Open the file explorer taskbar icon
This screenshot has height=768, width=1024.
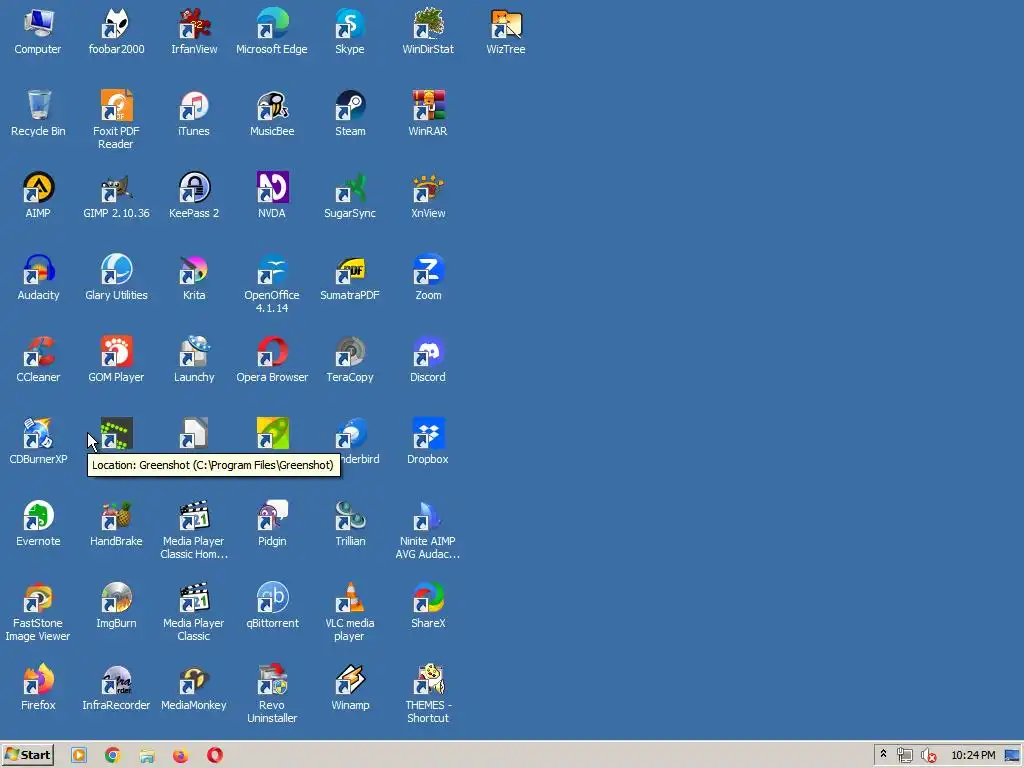[147, 756]
